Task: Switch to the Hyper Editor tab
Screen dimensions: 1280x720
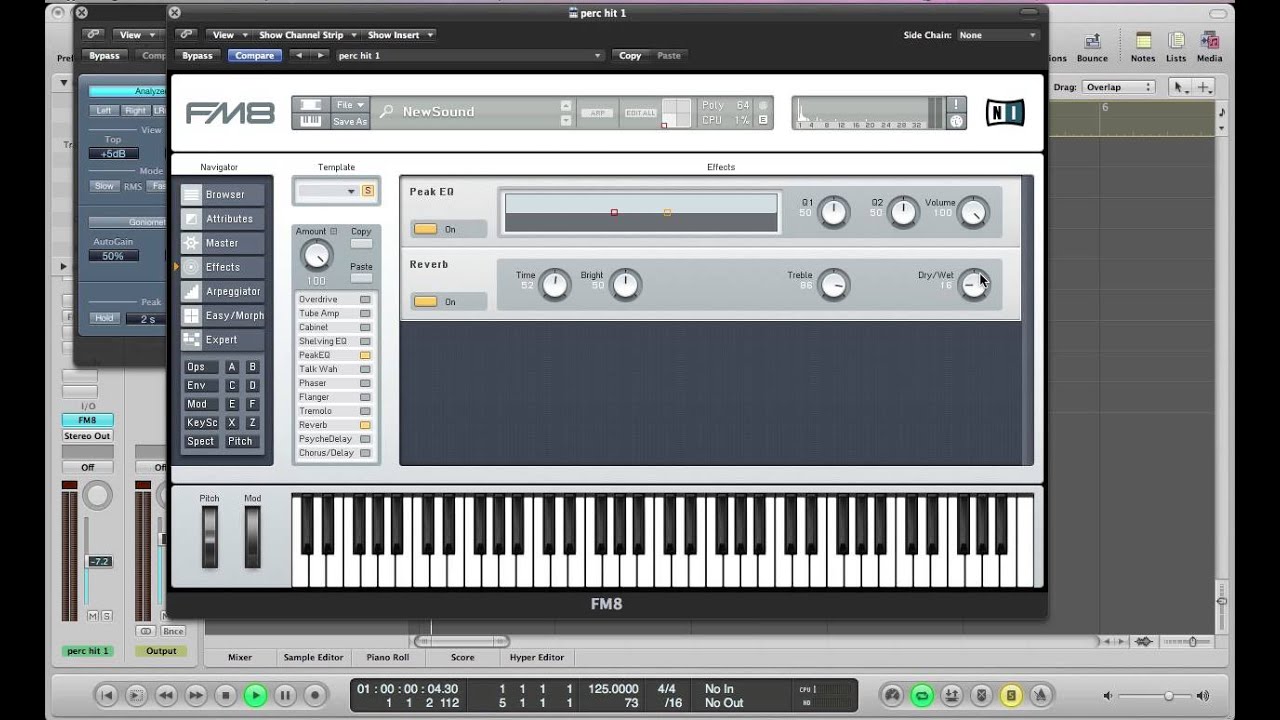Action: (537, 657)
